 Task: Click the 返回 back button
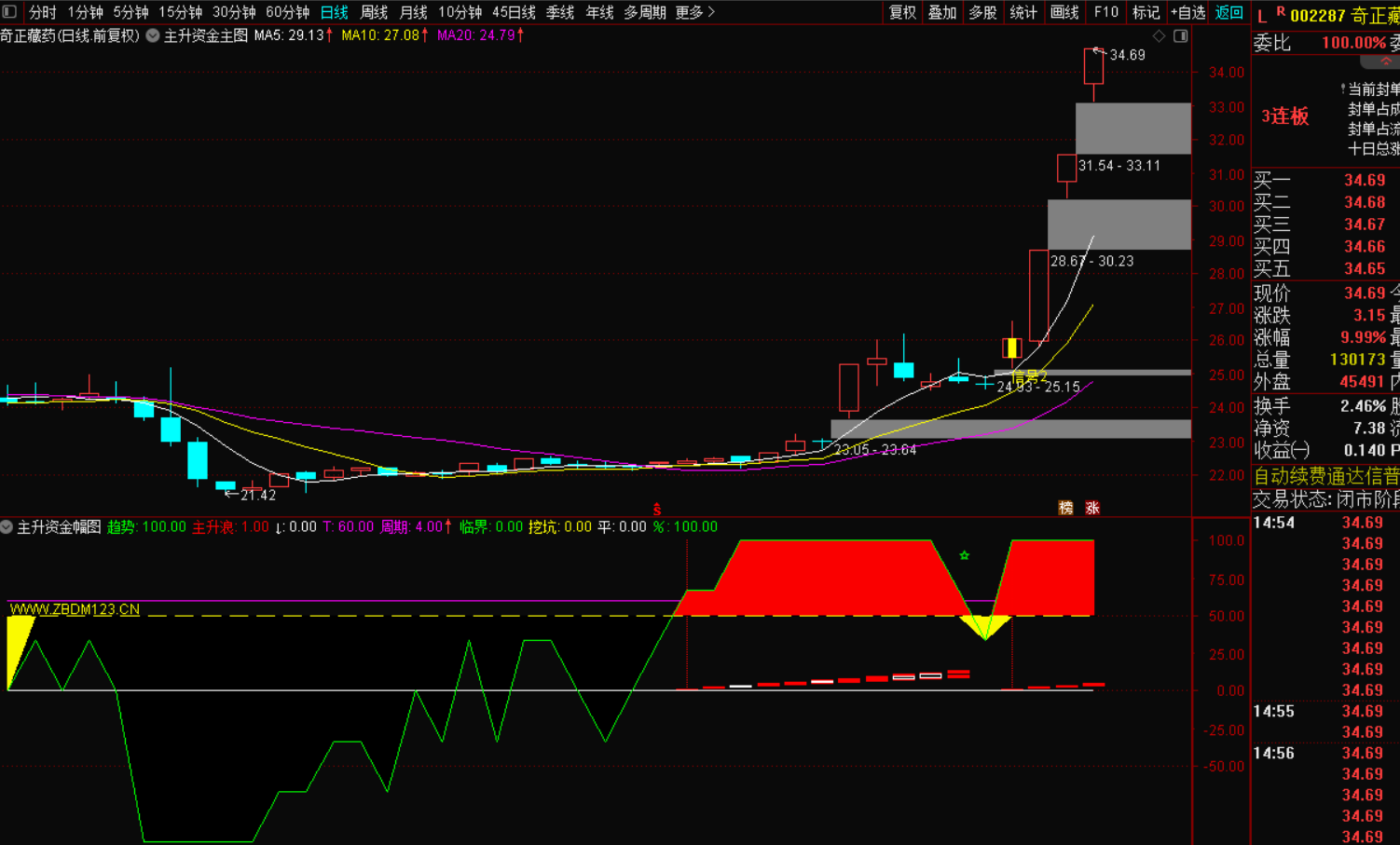click(x=1228, y=12)
